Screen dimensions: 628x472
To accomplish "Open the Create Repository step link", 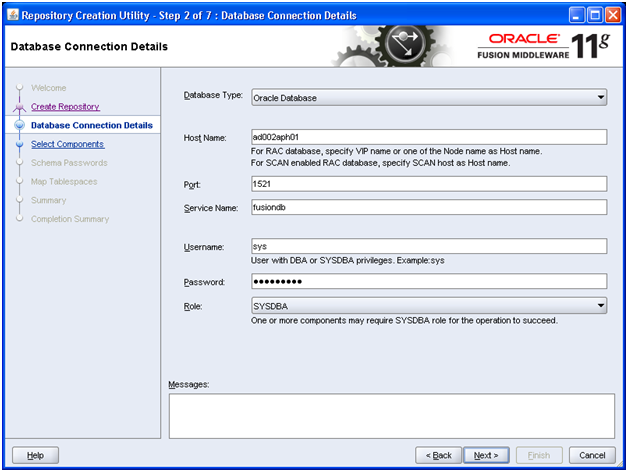I will coord(65,107).
